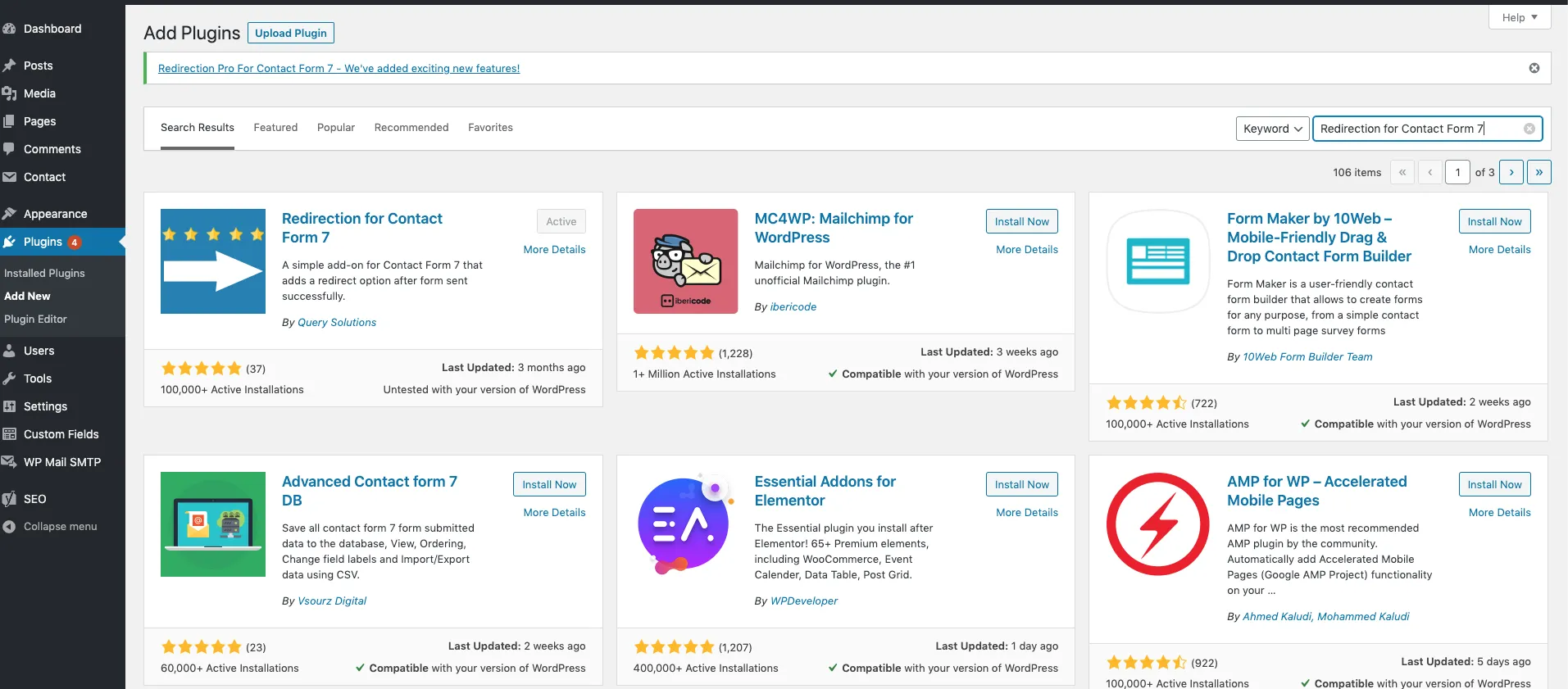This screenshot has width=1568, height=689.
Task: Open Essential Addons for Elementor thumbnail
Action: [x=686, y=524]
